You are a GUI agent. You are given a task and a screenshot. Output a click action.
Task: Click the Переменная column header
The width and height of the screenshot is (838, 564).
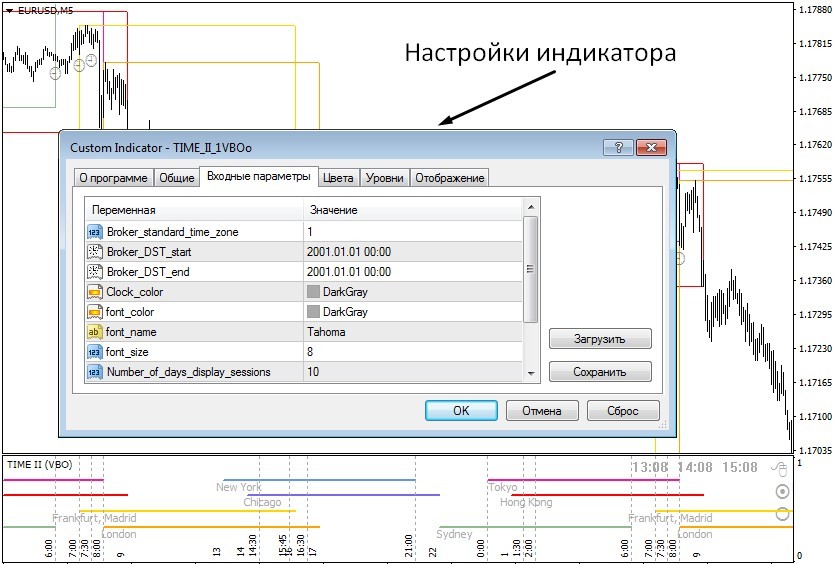tap(195, 210)
